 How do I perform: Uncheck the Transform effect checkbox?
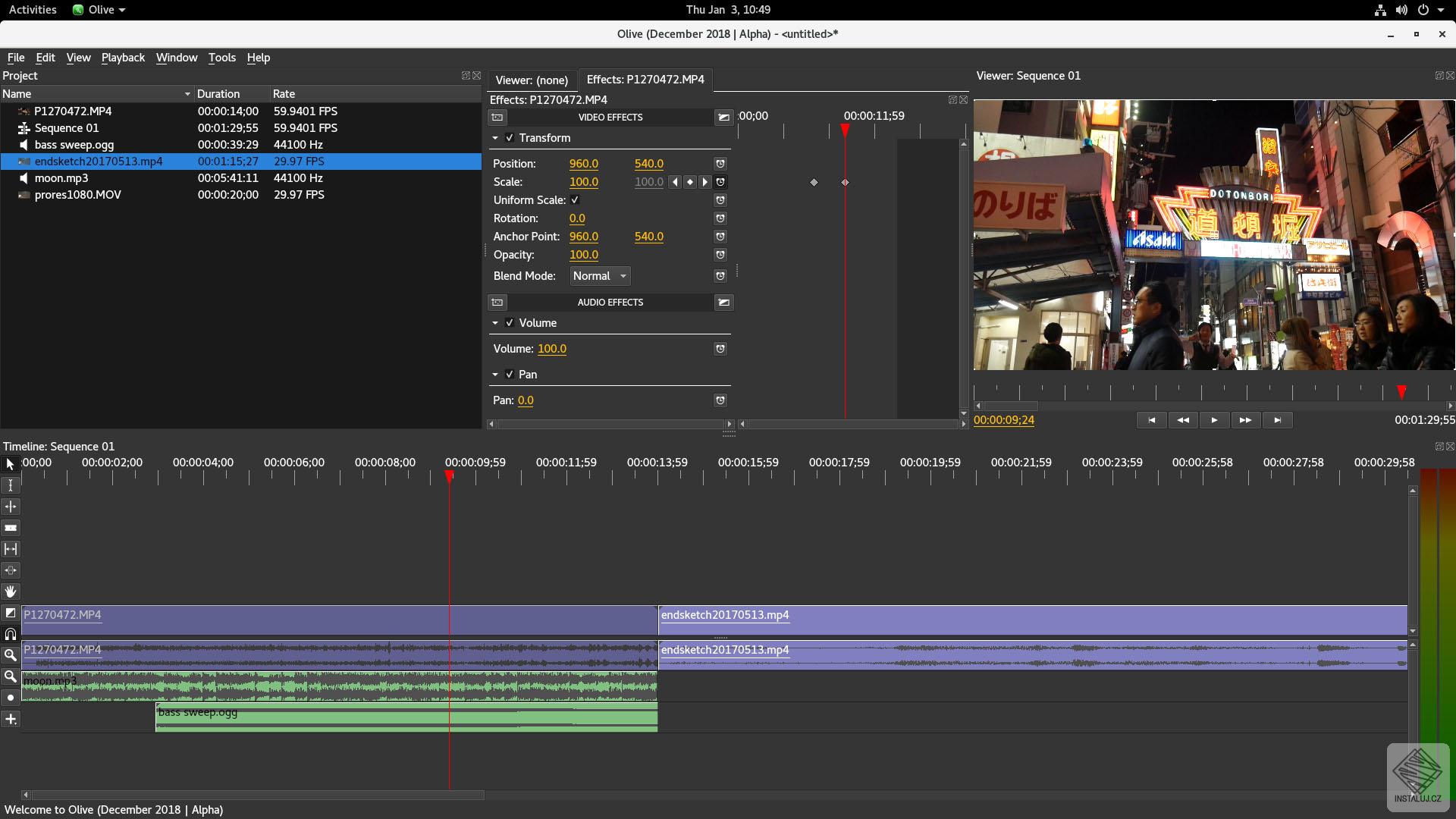(509, 138)
